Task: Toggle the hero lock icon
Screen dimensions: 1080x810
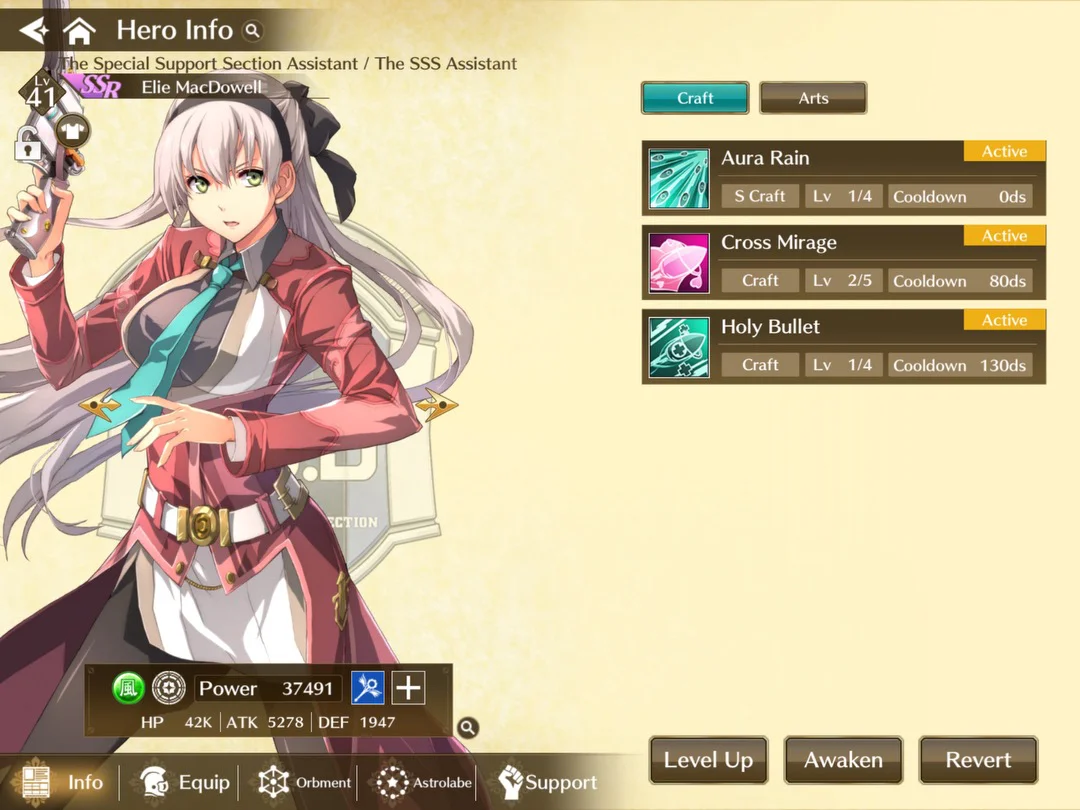Action: point(28,143)
